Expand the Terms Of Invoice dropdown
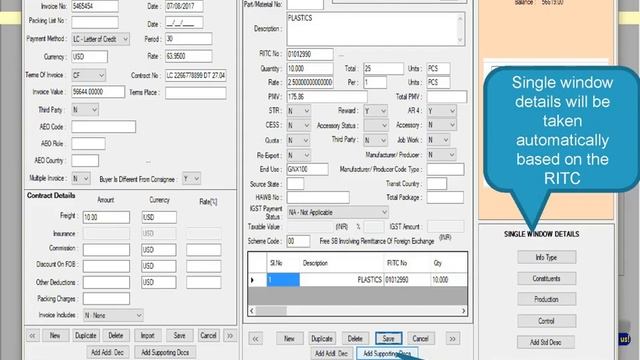Image resolution: width=640 pixels, height=360 pixels. click(89, 75)
